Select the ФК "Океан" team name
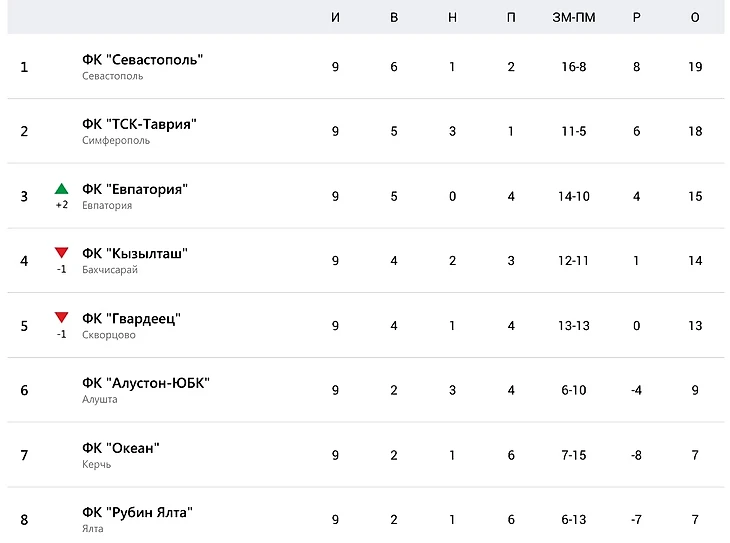Screen dimensions: 730x543 point(121,448)
